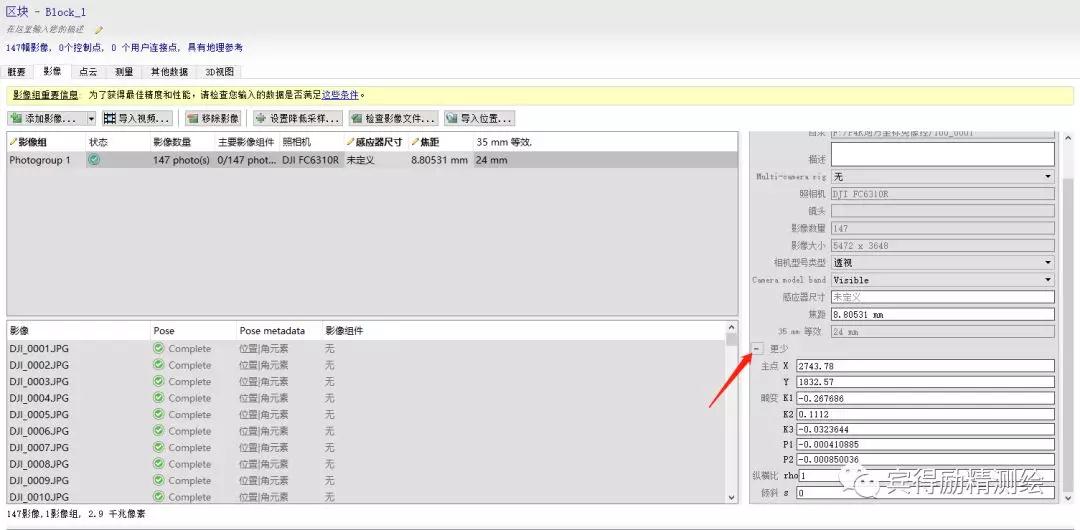
Task: Switch to the 点云 (Point Cloud) tab
Action: click(88, 72)
